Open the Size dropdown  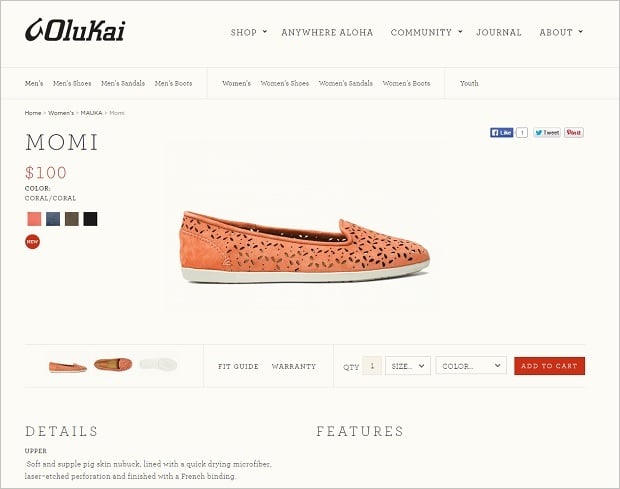coord(408,366)
